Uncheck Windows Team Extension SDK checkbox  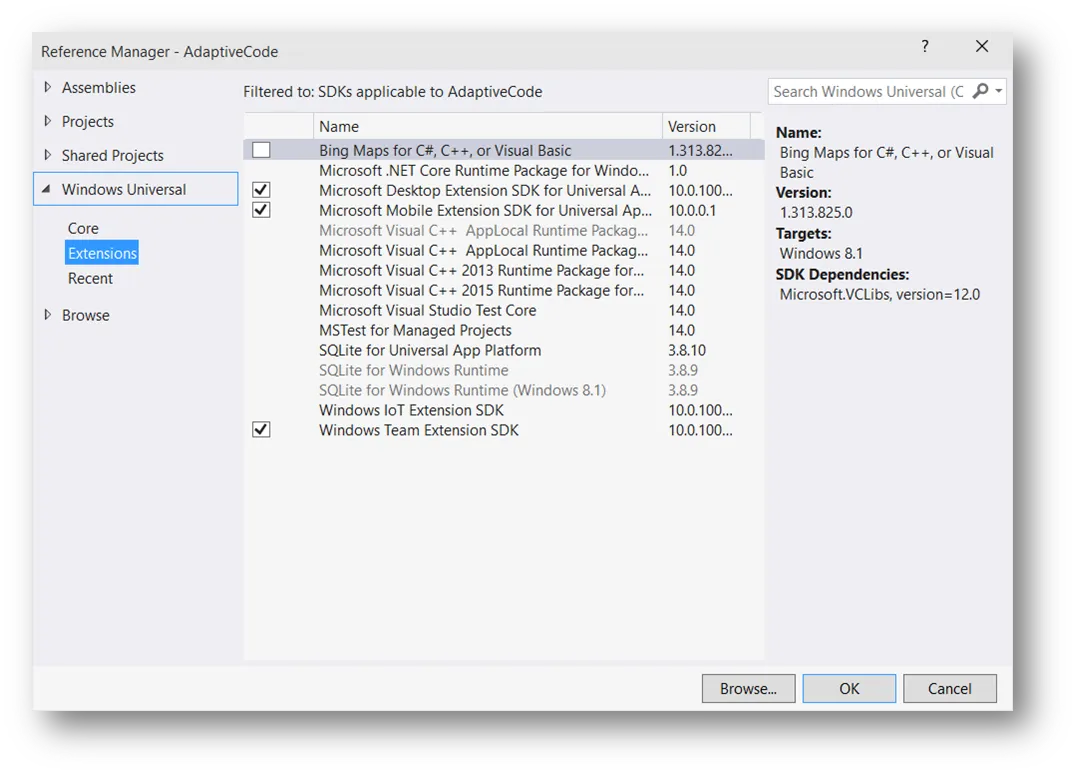(x=261, y=429)
